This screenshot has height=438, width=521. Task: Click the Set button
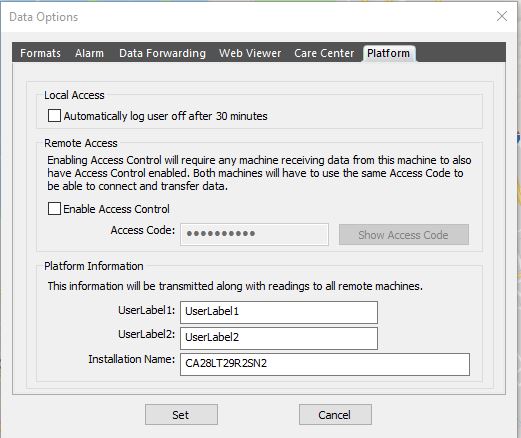pos(181,415)
